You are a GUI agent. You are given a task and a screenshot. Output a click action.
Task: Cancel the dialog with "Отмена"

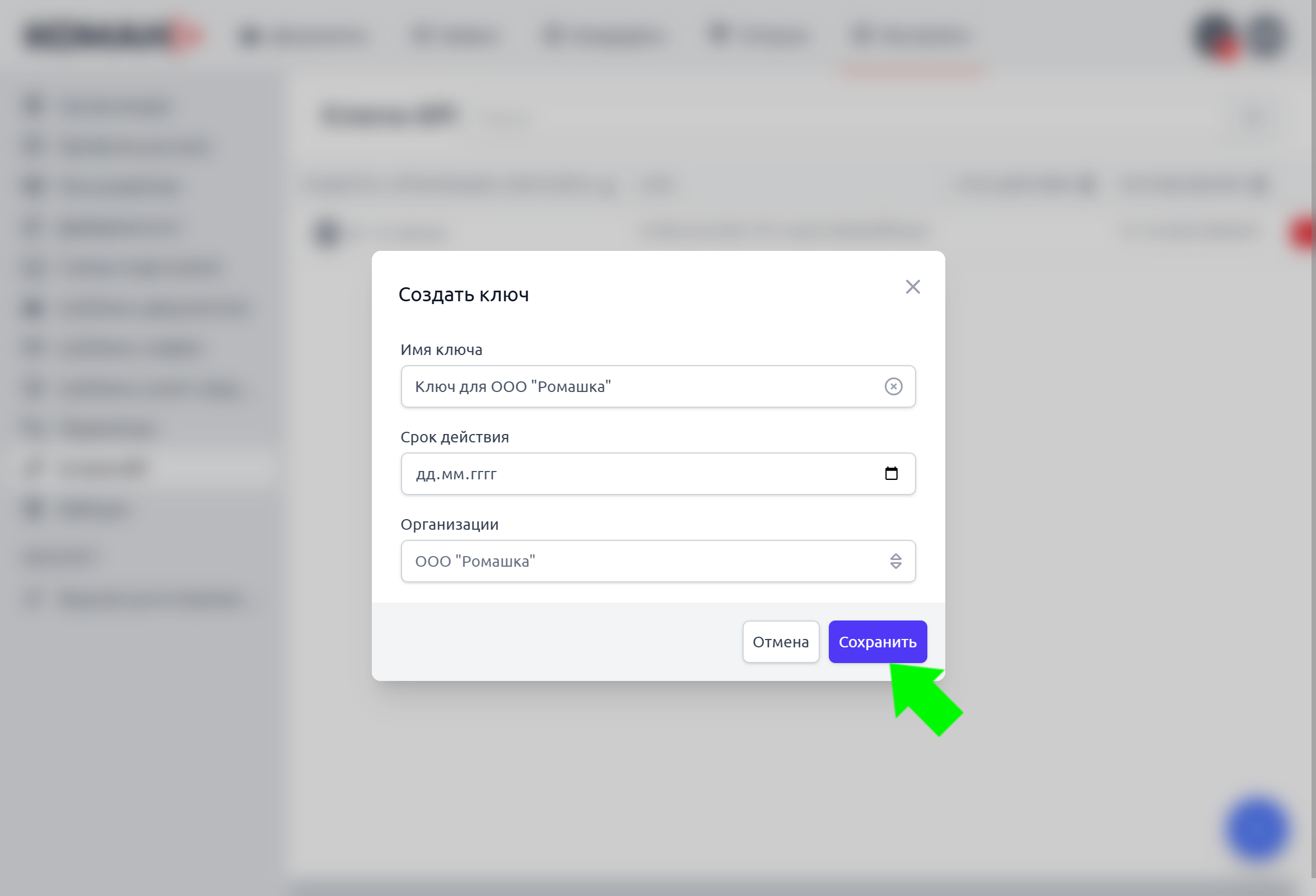780,642
